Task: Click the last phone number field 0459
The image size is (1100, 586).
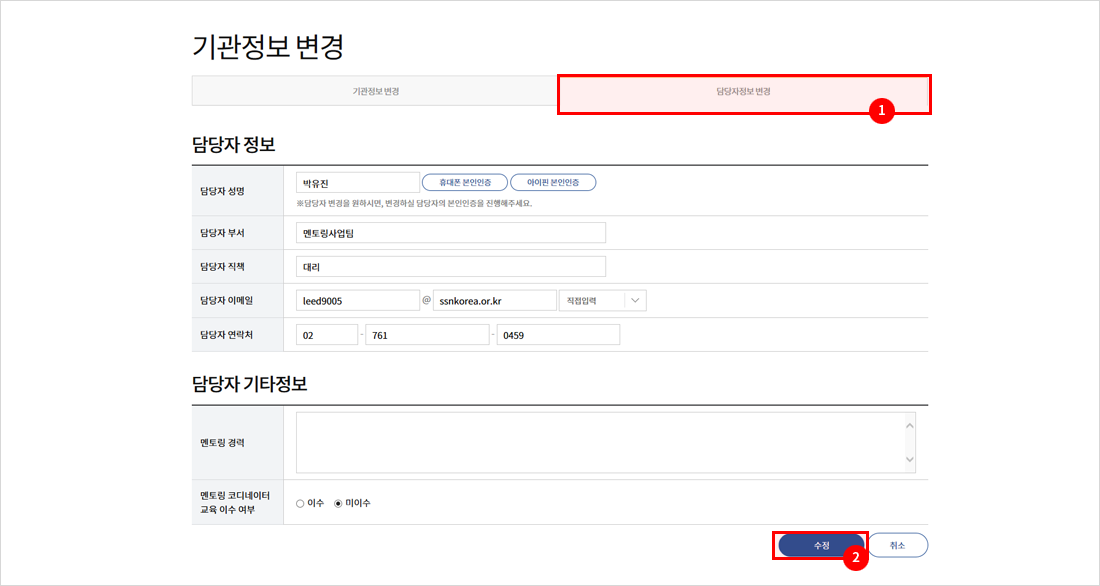Action: [558, 335]
